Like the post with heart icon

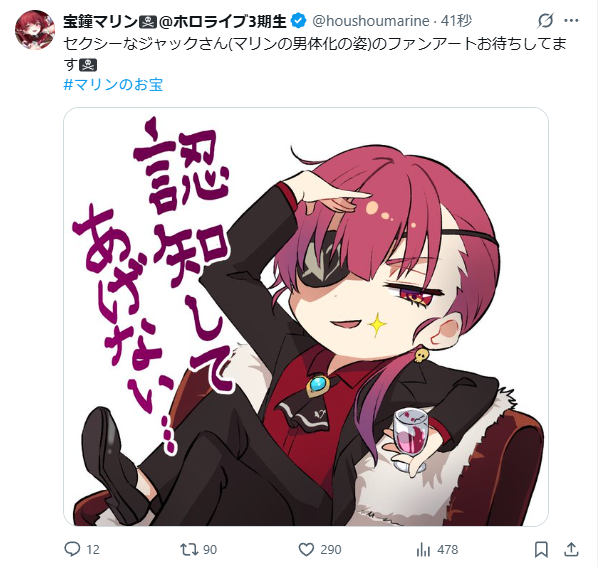coord(306,549)
